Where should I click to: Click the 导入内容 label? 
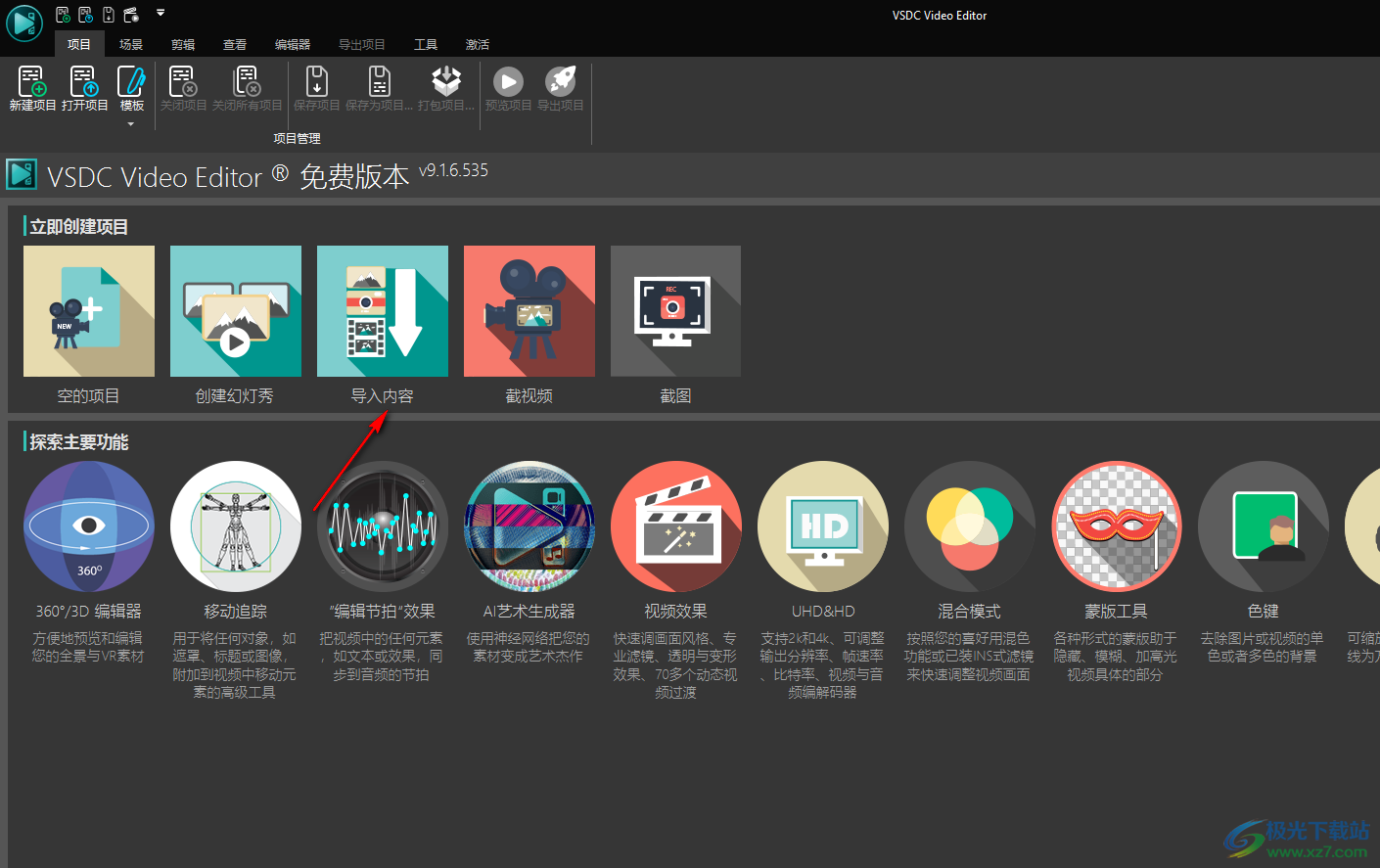point(383,396)
